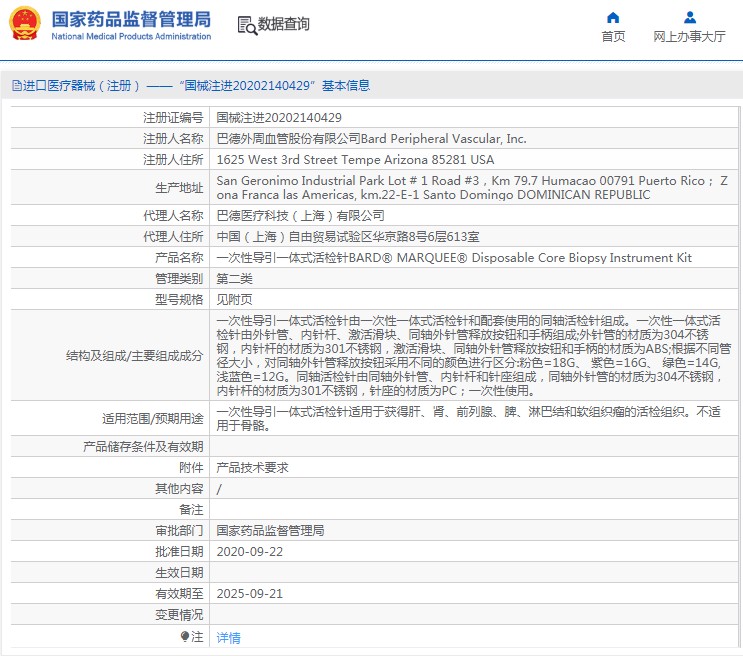Open the 详情 link
This screenshot has height=656, width=743.
click(229, 637)
